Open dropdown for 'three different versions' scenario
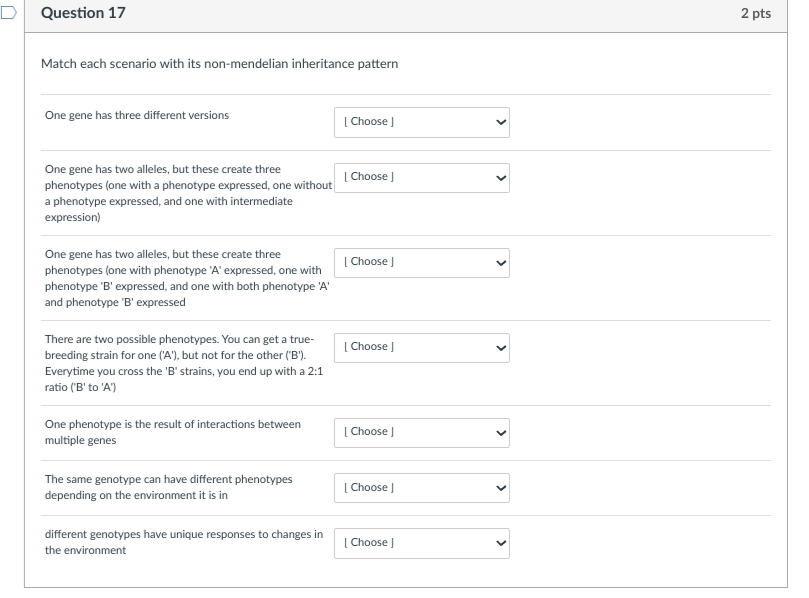 tap(423, 122)
